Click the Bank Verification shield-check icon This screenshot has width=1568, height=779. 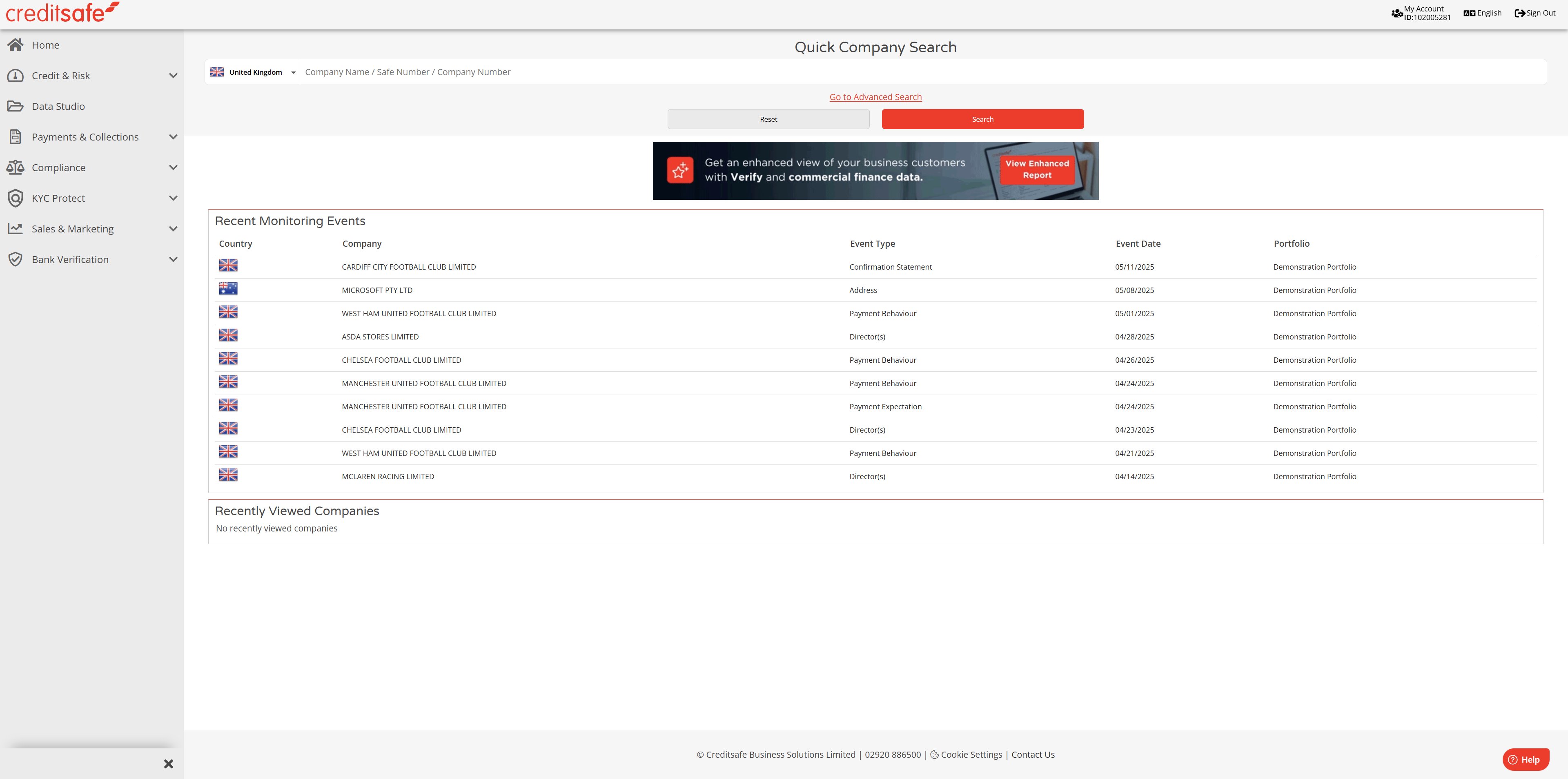[x=15, y=259]
